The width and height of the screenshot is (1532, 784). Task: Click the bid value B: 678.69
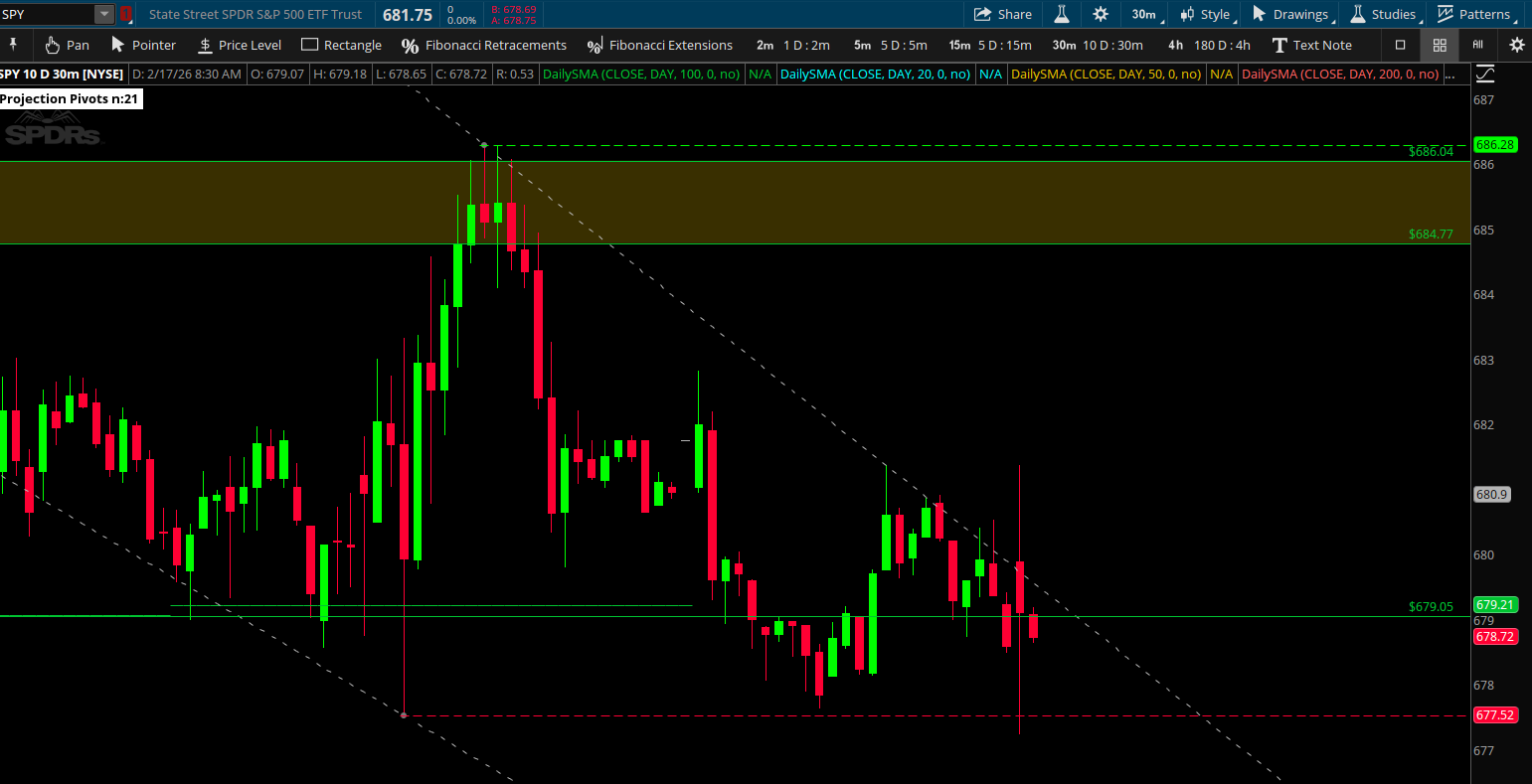(513, 9)
